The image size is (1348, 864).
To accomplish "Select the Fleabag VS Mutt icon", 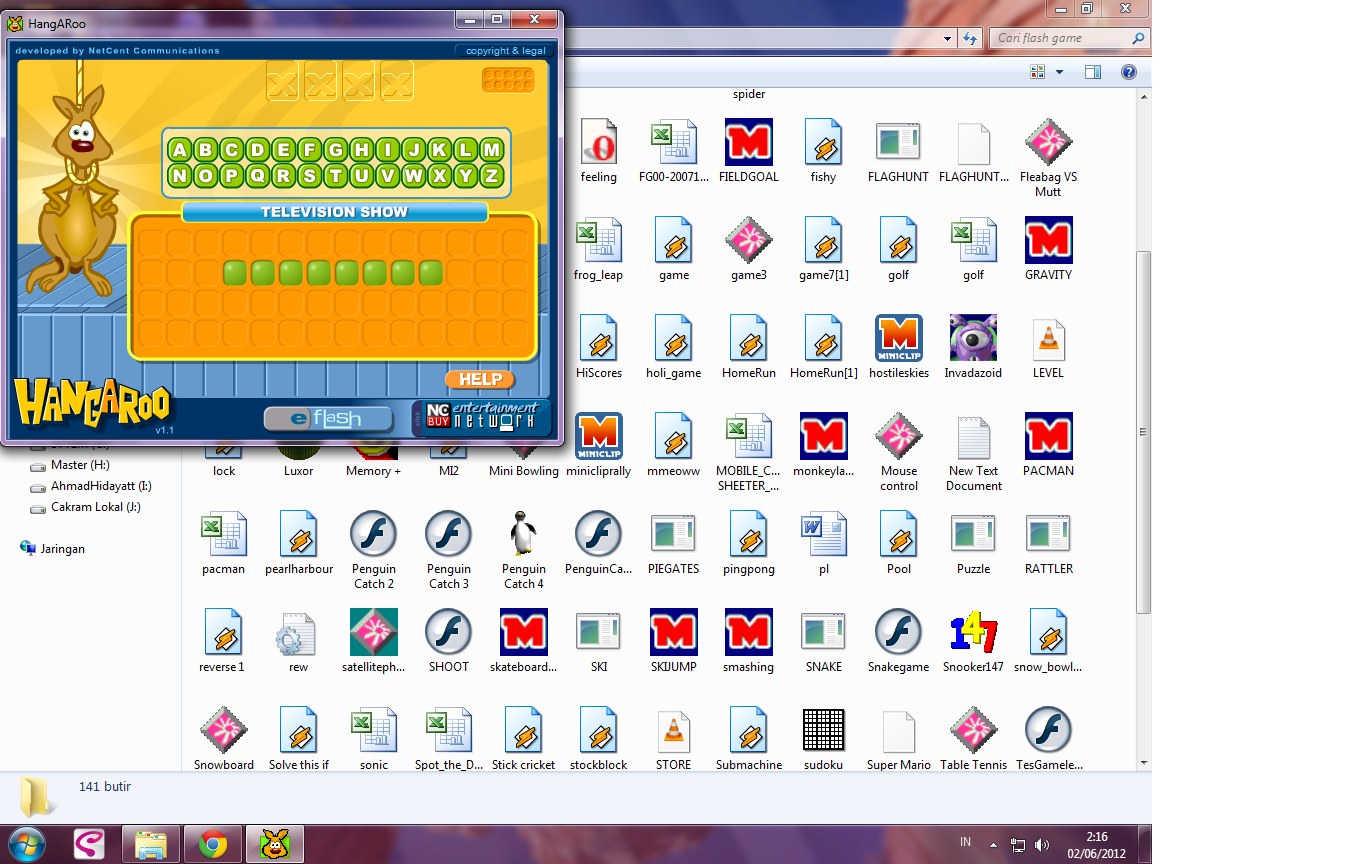I will [1048, 158].
